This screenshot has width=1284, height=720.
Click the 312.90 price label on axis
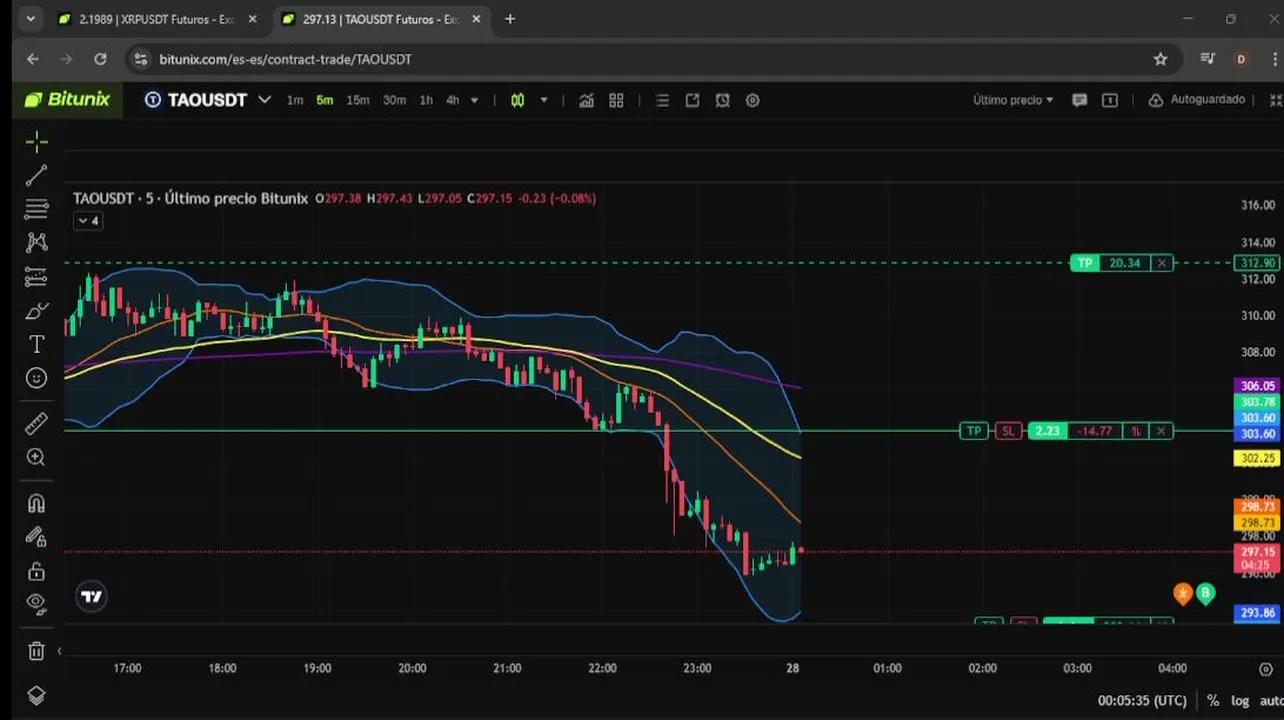coord(1258,263)
